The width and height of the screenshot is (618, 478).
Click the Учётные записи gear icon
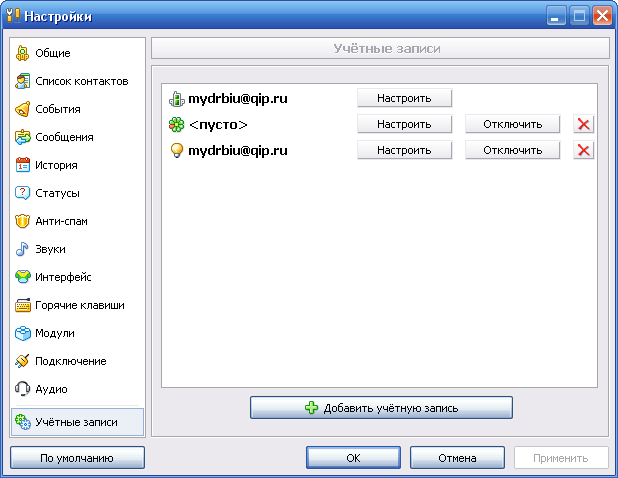(22, 422)
